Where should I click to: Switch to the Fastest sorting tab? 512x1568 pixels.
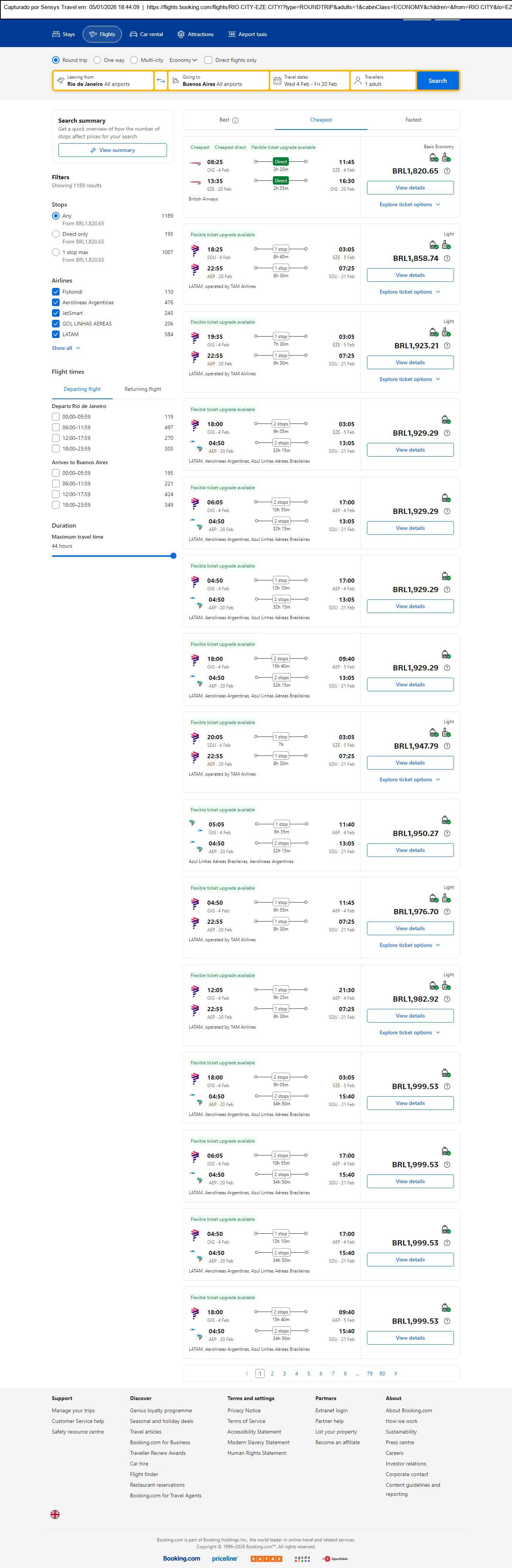click(x=413, y=120)
